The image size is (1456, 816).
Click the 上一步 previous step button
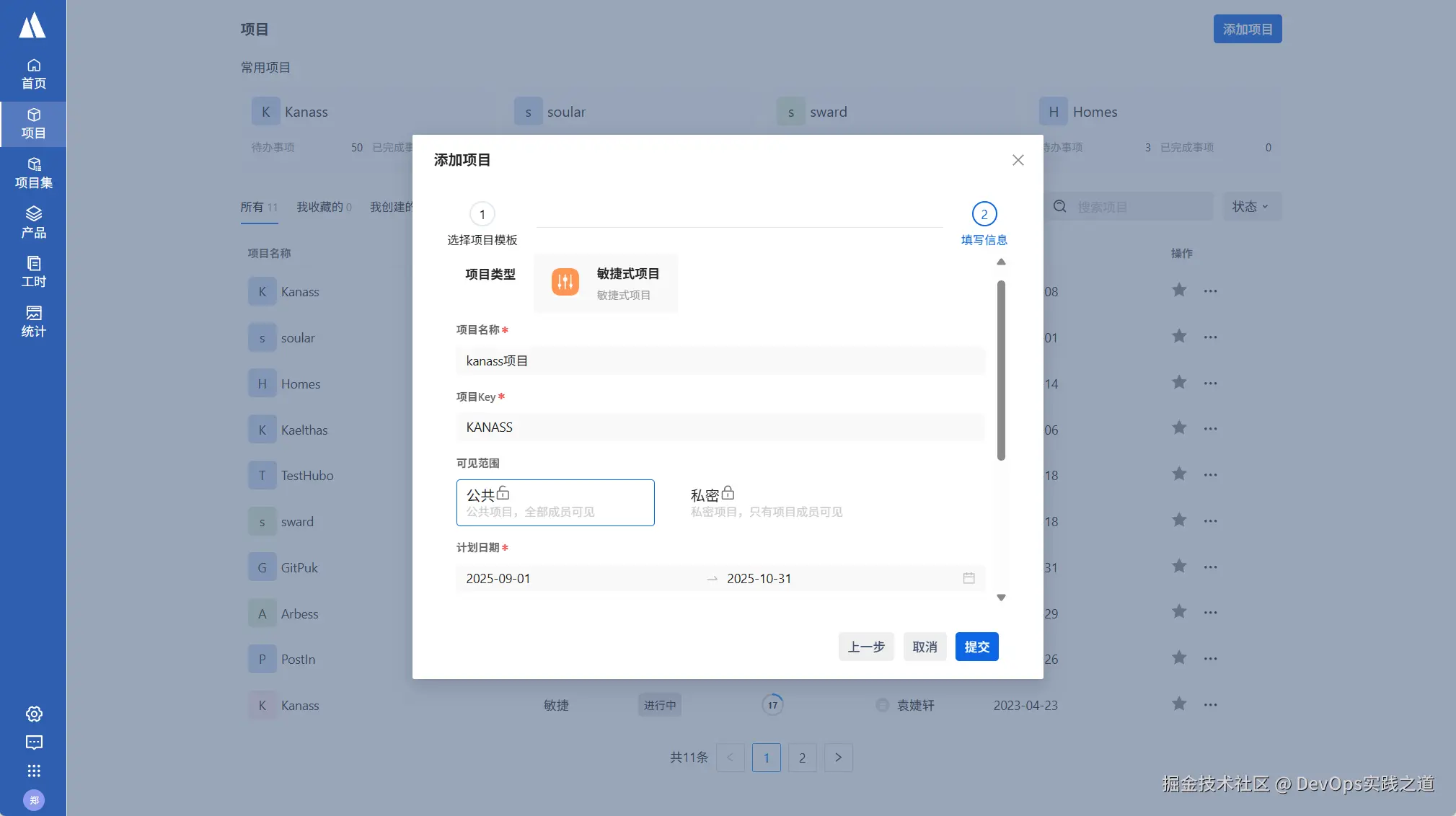click(865, 647)
